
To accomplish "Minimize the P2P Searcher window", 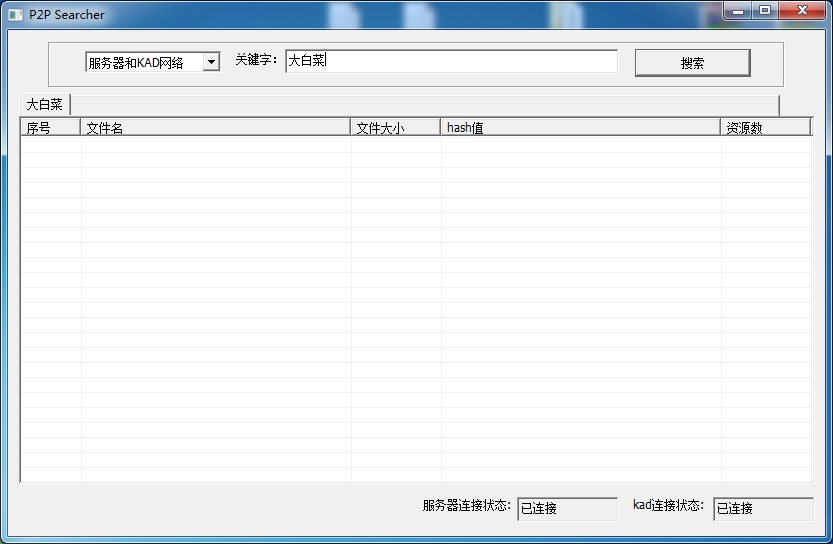I will pyautogui.click(x=739, y=11).
